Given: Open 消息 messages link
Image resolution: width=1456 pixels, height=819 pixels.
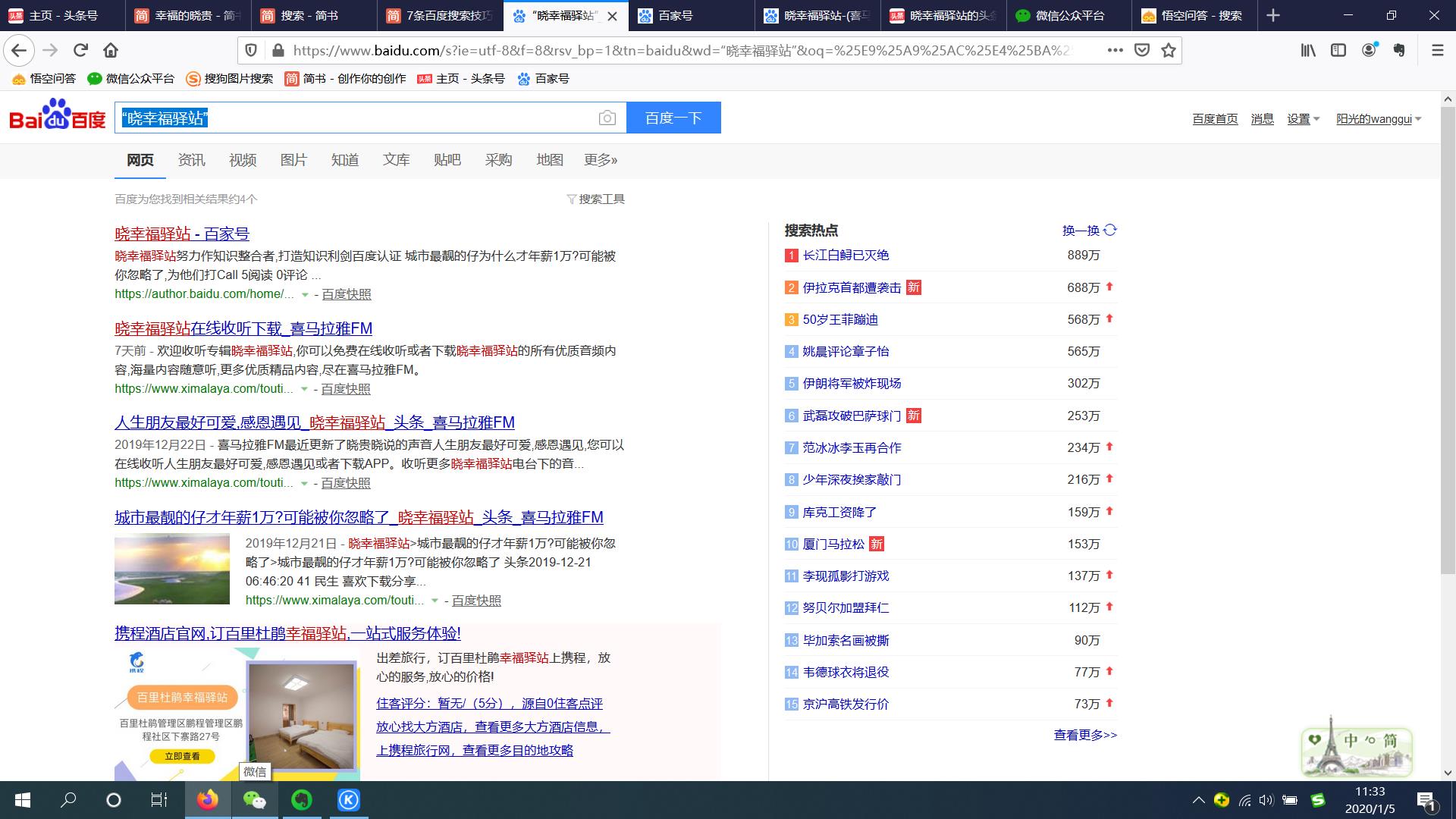Looking at the screenshot, I should (x=1262, y=119).
